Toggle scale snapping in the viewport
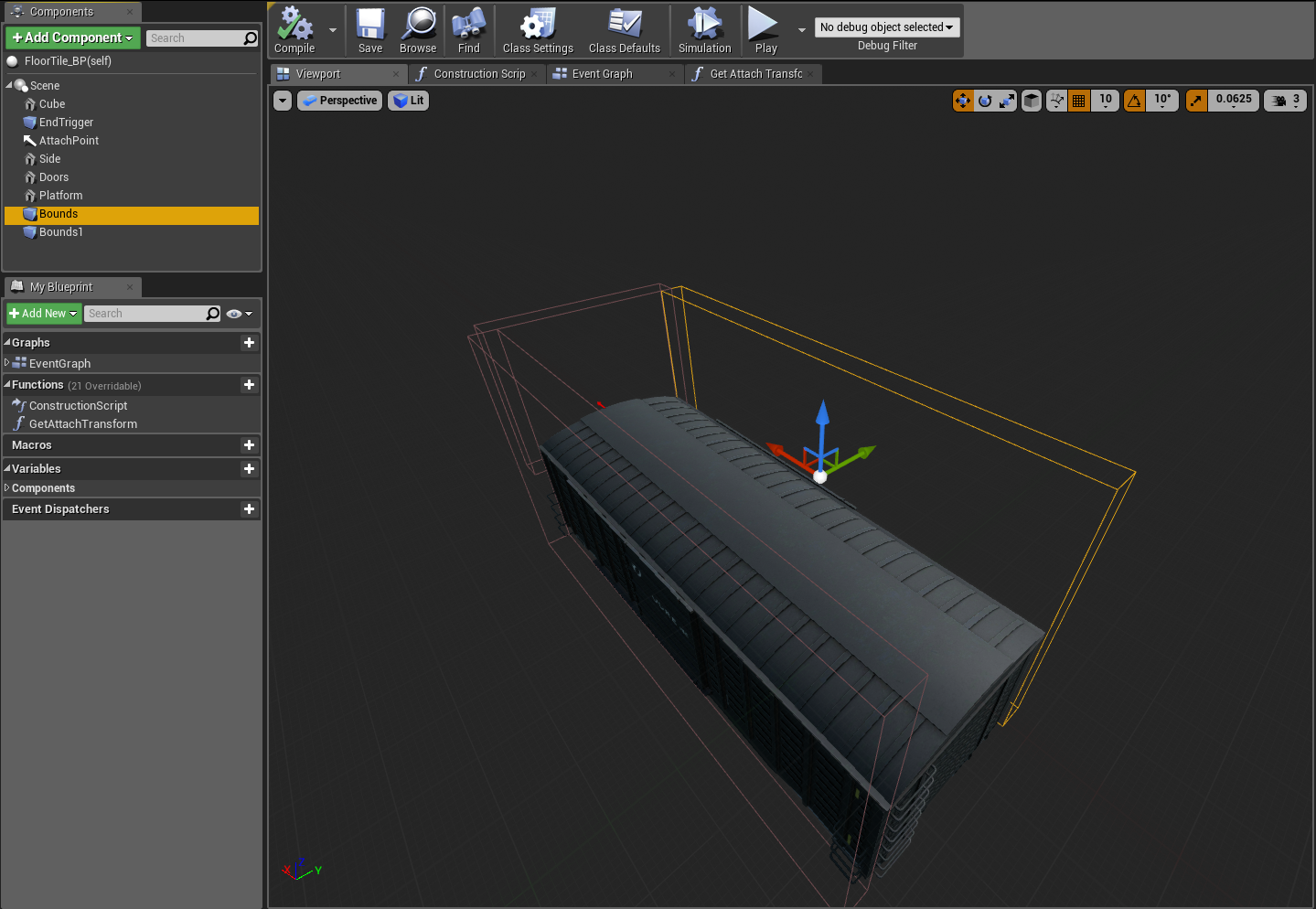 click(1196, 101)
